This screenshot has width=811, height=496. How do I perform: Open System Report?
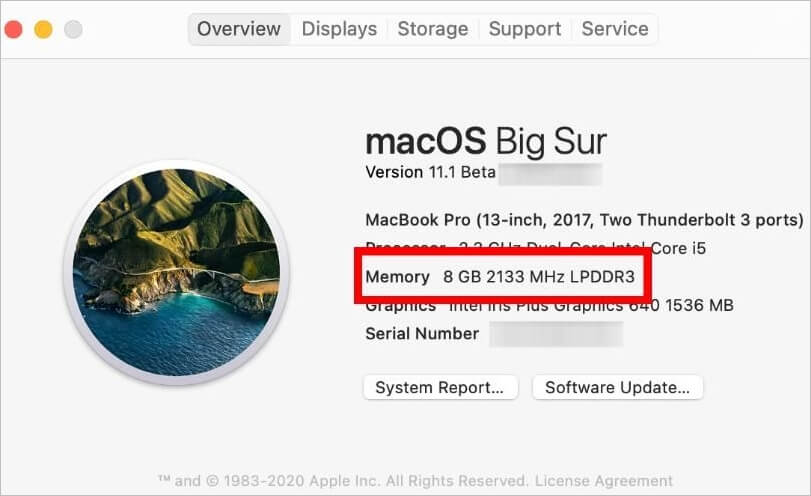click(x=440, y=388)
